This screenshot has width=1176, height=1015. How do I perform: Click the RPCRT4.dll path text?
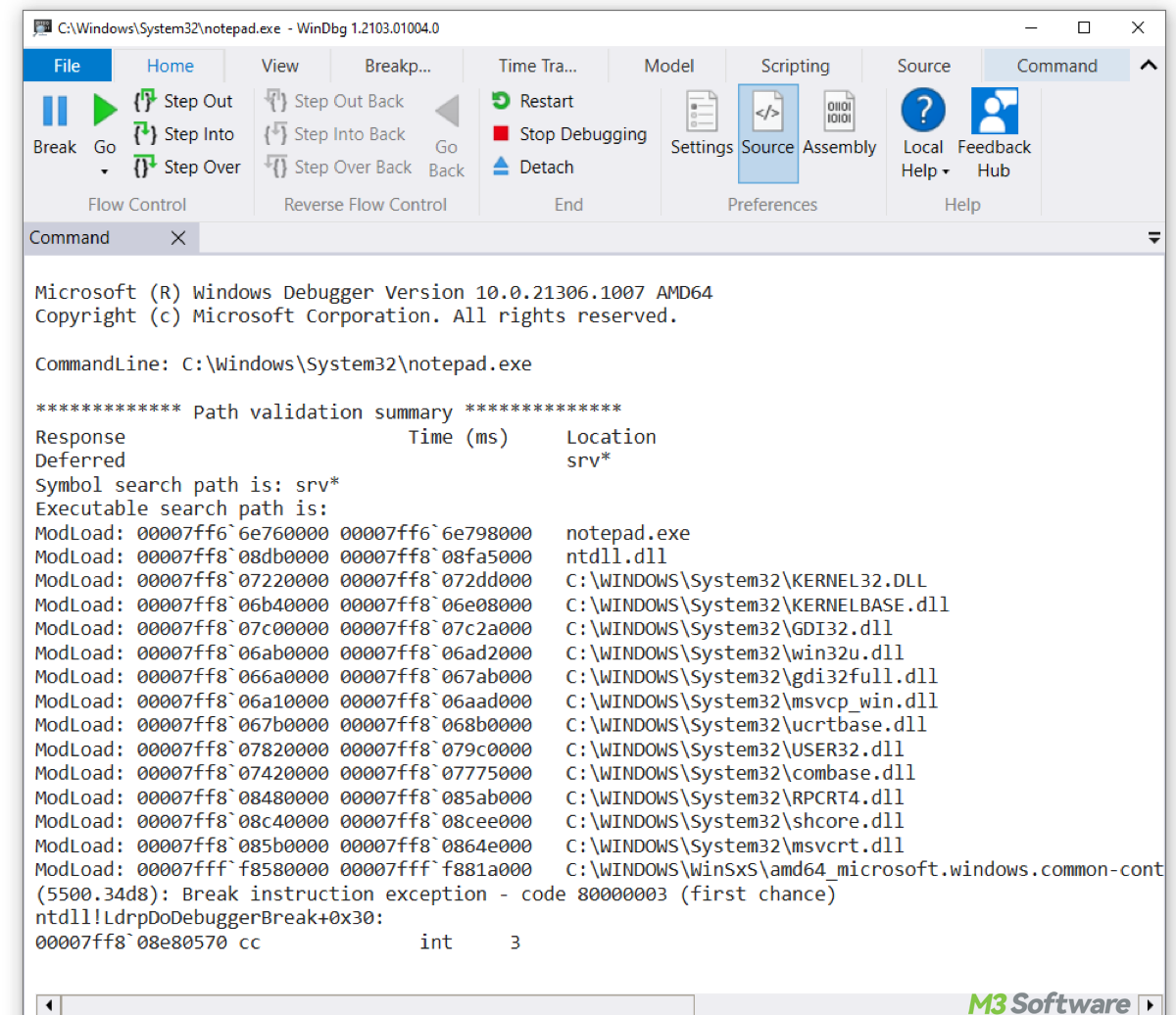coord(735,797)
